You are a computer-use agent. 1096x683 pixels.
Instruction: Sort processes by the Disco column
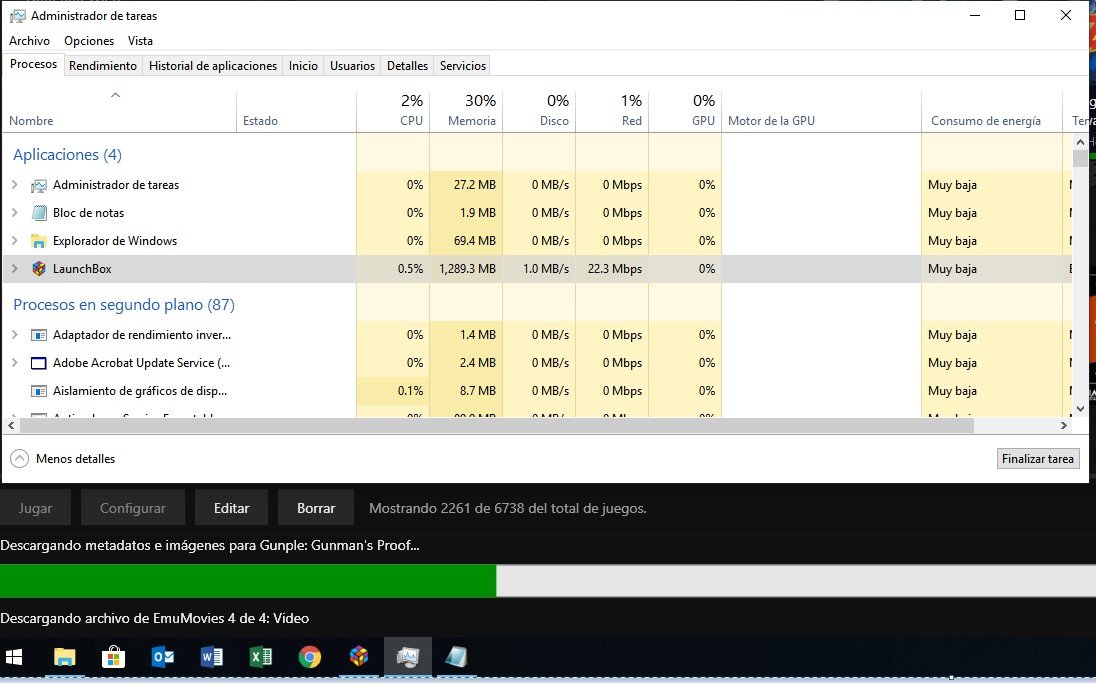539,112
